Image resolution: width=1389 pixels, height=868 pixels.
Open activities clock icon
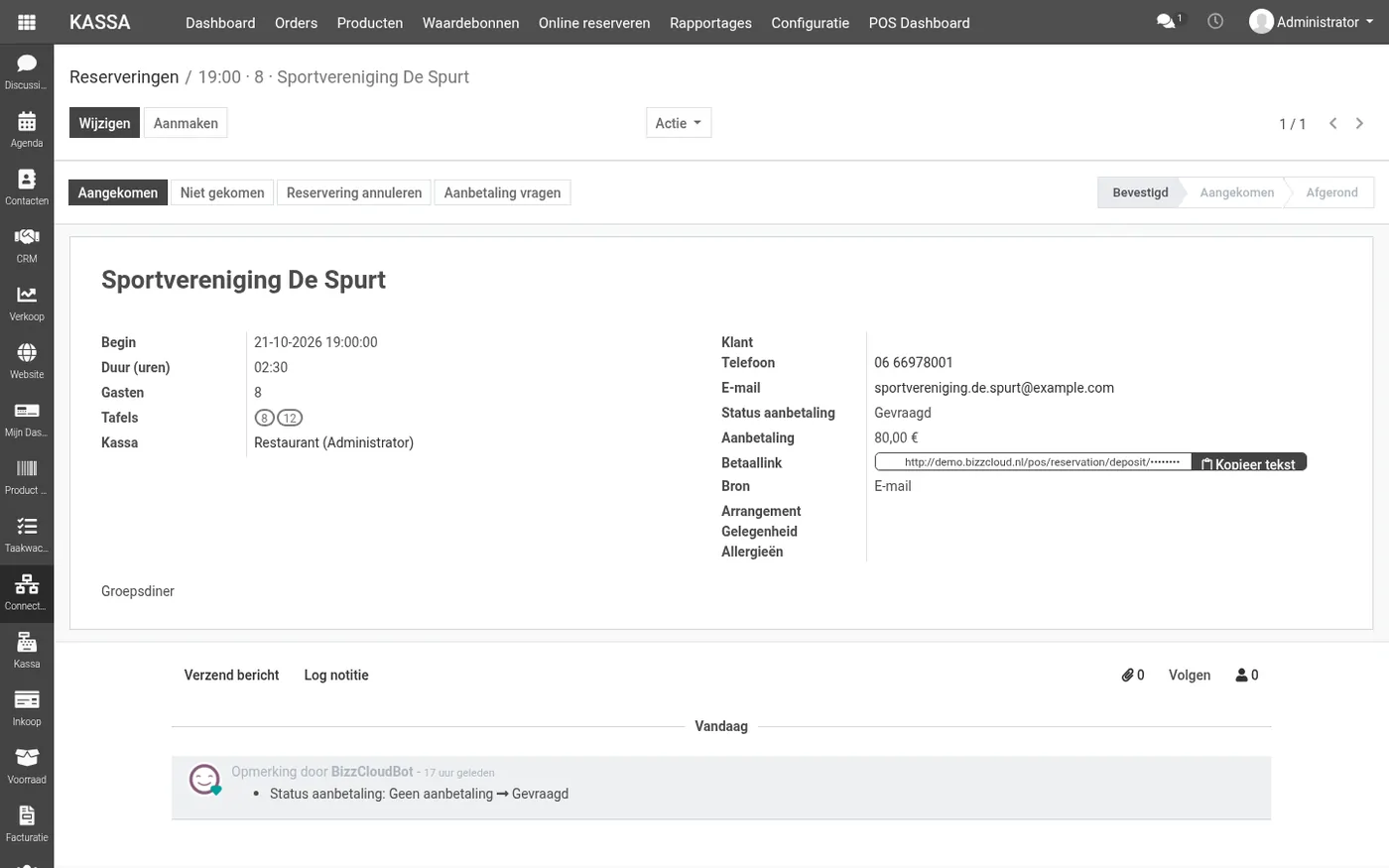[x=1215, y=21]
